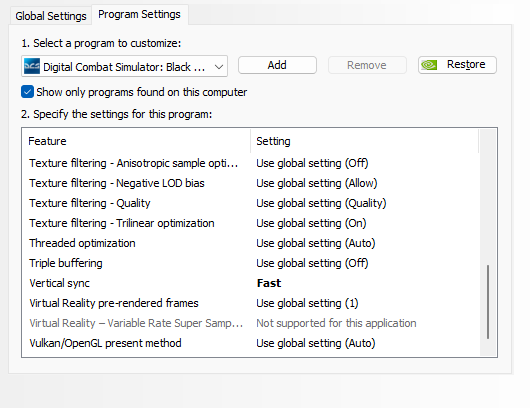This screenshot has width=530, height=408.
Task: Switch to the Global Settings tab
Action: [51, 16]
